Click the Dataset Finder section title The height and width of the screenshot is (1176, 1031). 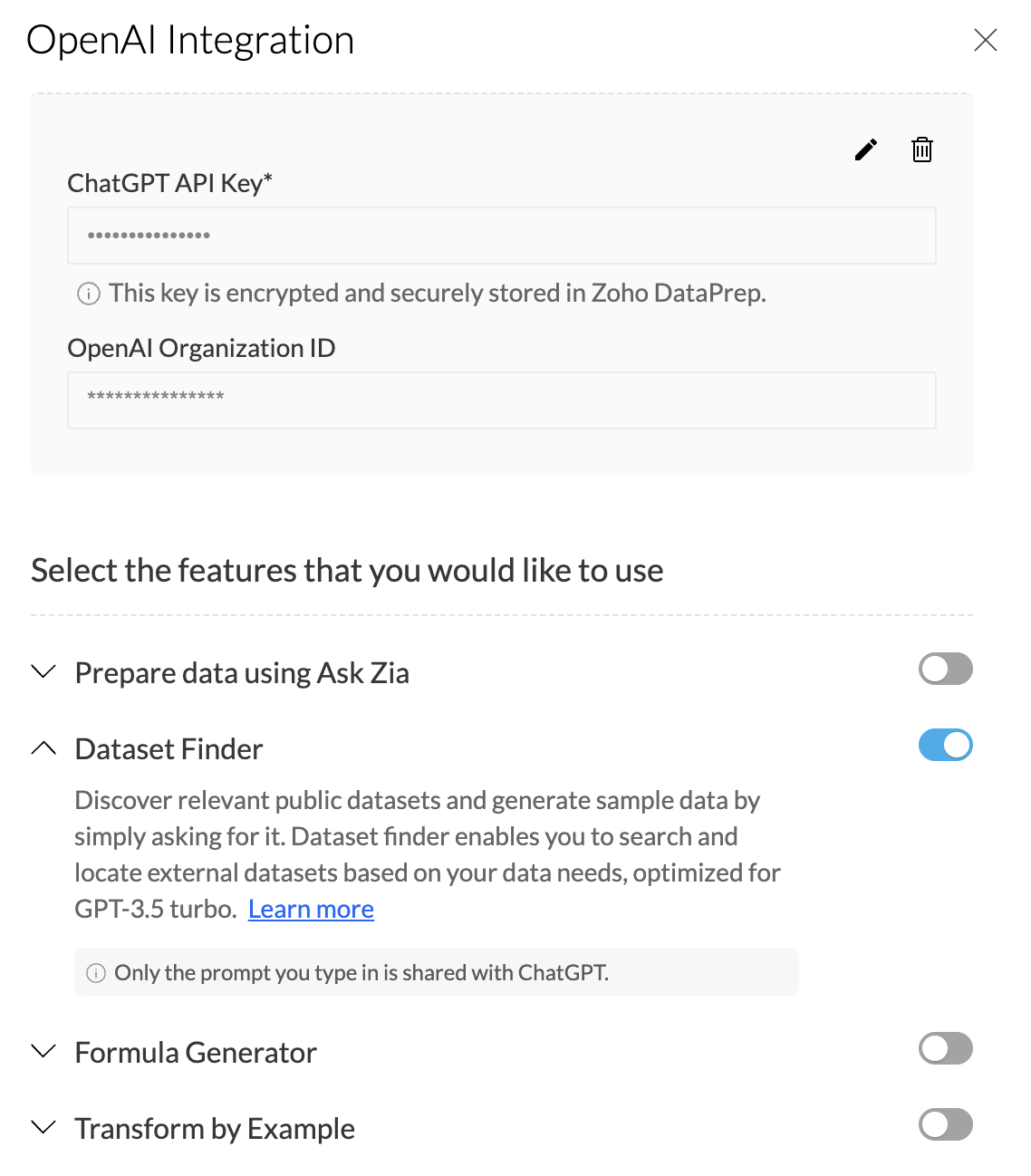pyautogui.click(x=169, y=749)
